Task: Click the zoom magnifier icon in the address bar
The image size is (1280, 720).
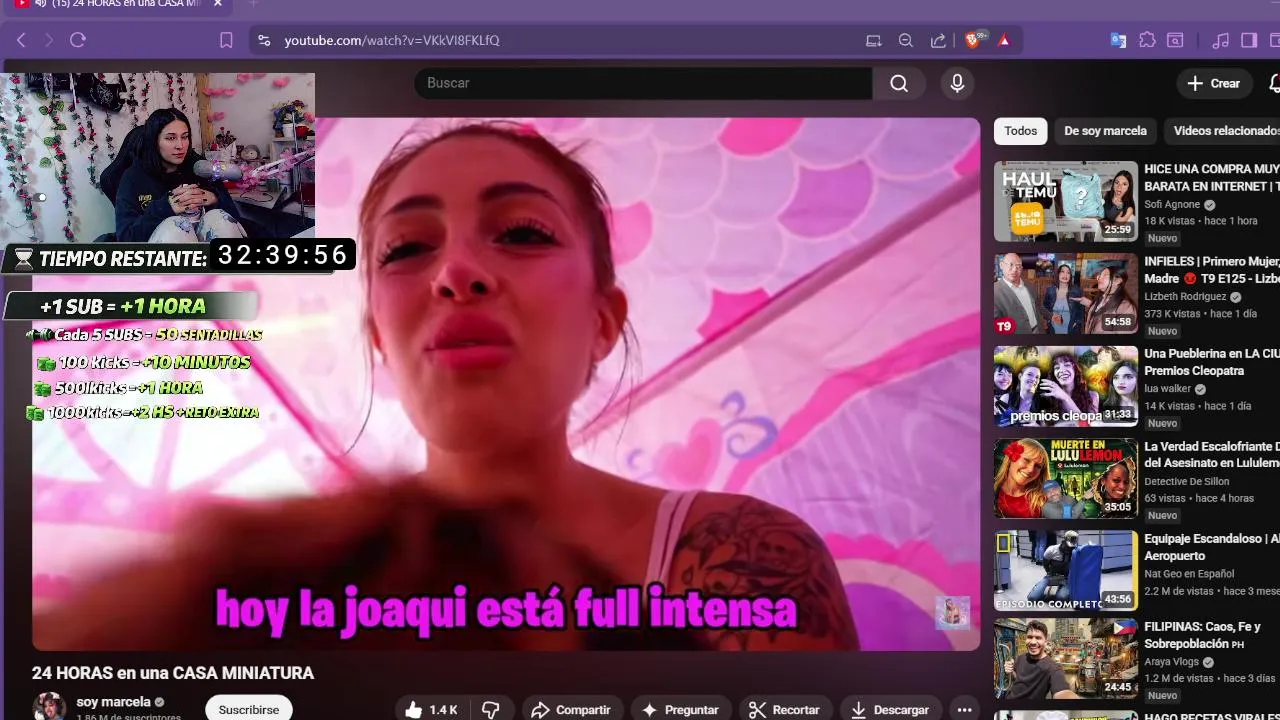Action: point(906,40)
